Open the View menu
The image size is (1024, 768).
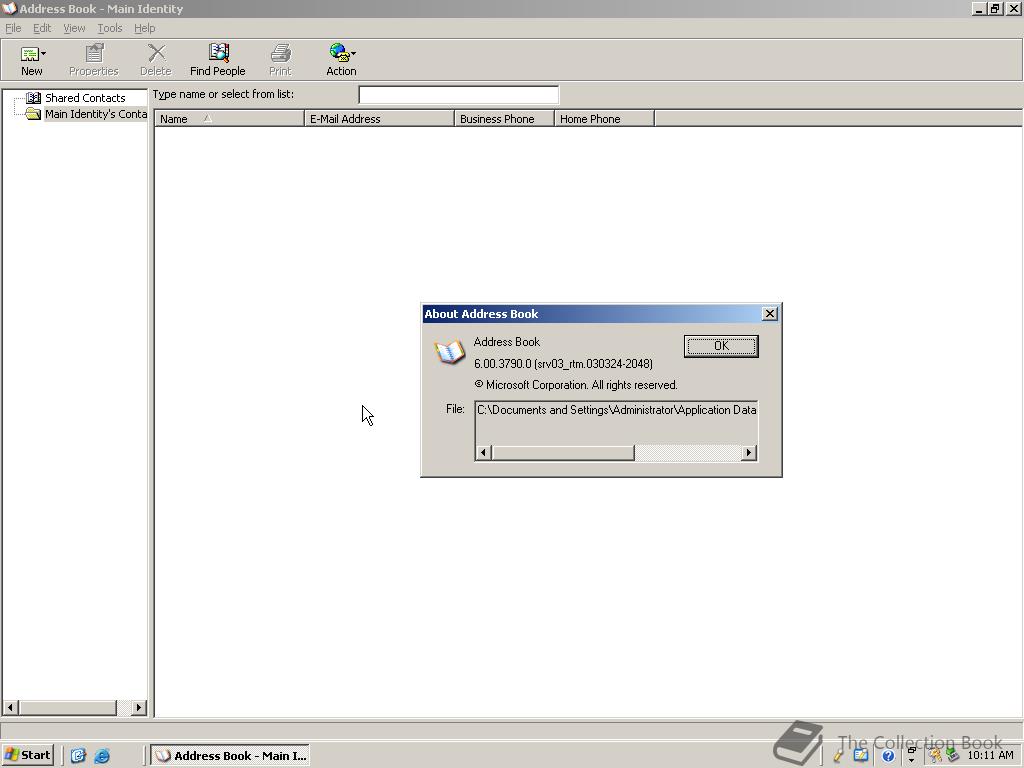click(74, 28)
